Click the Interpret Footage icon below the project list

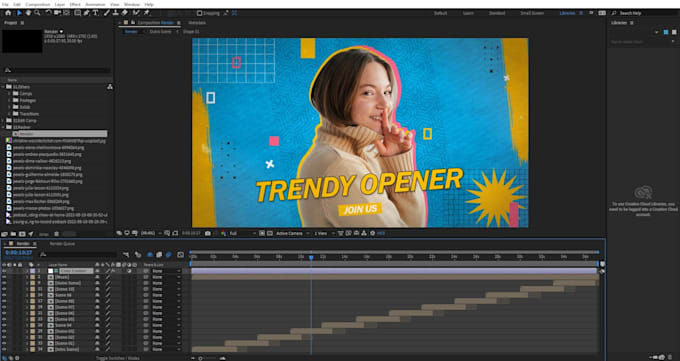coord(5,234)
